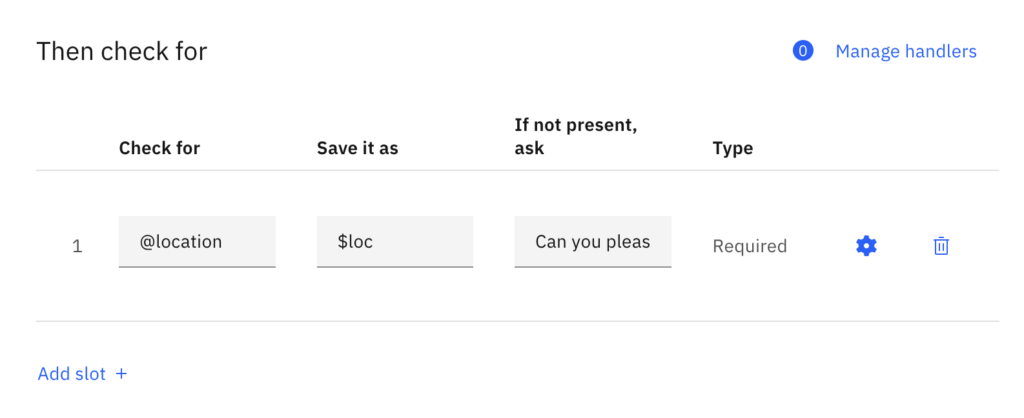
Task: Add a new slot via Add slot
Action: point(82,374)
